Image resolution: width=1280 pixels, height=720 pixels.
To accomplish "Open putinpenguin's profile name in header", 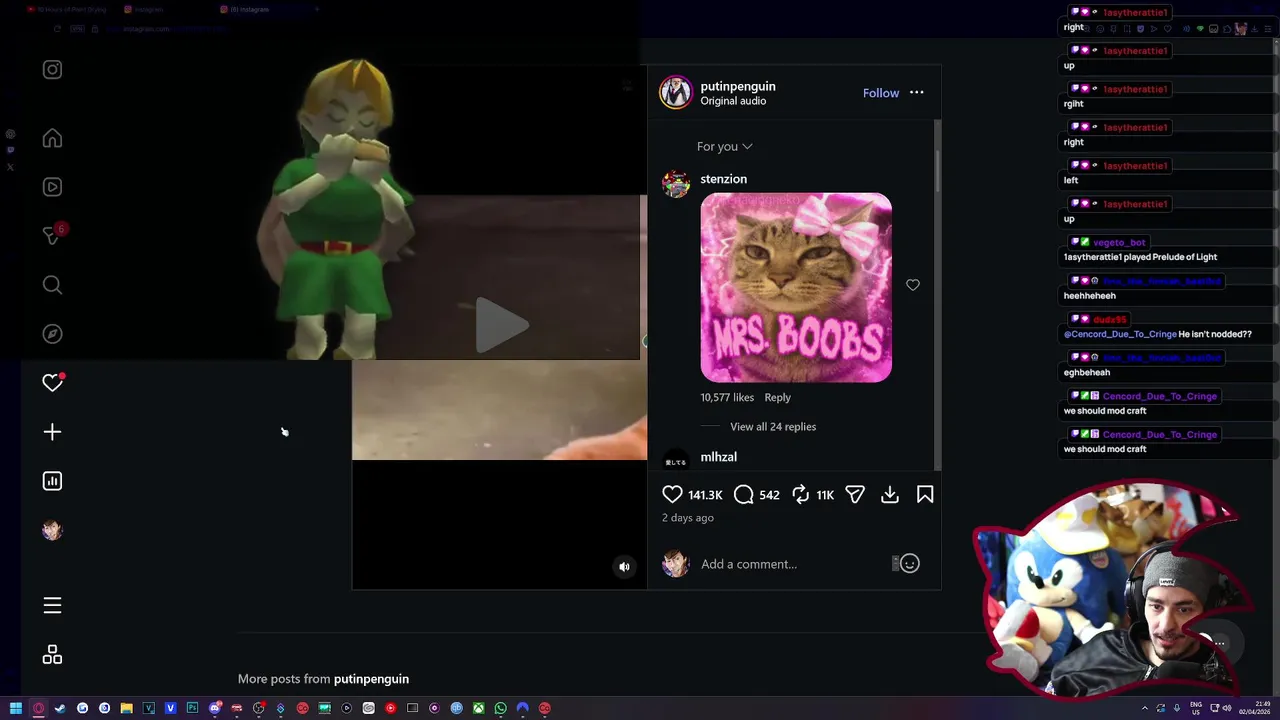I will pos(738,86).
